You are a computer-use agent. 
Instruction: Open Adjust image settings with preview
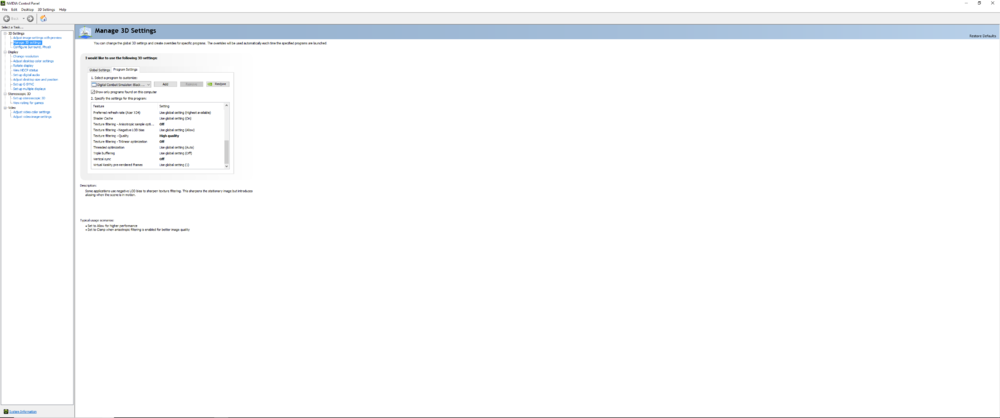click(37, 38)
